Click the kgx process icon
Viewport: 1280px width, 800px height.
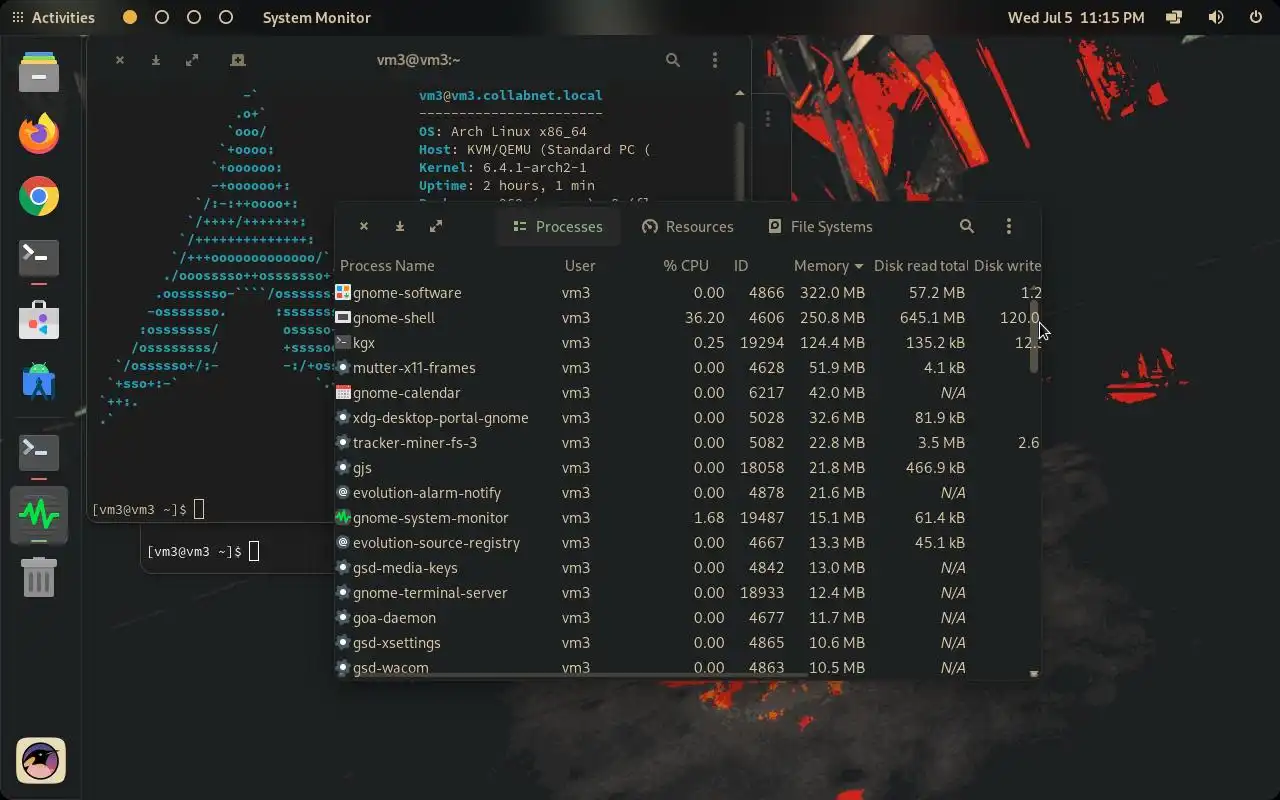(x=343, y=342)
